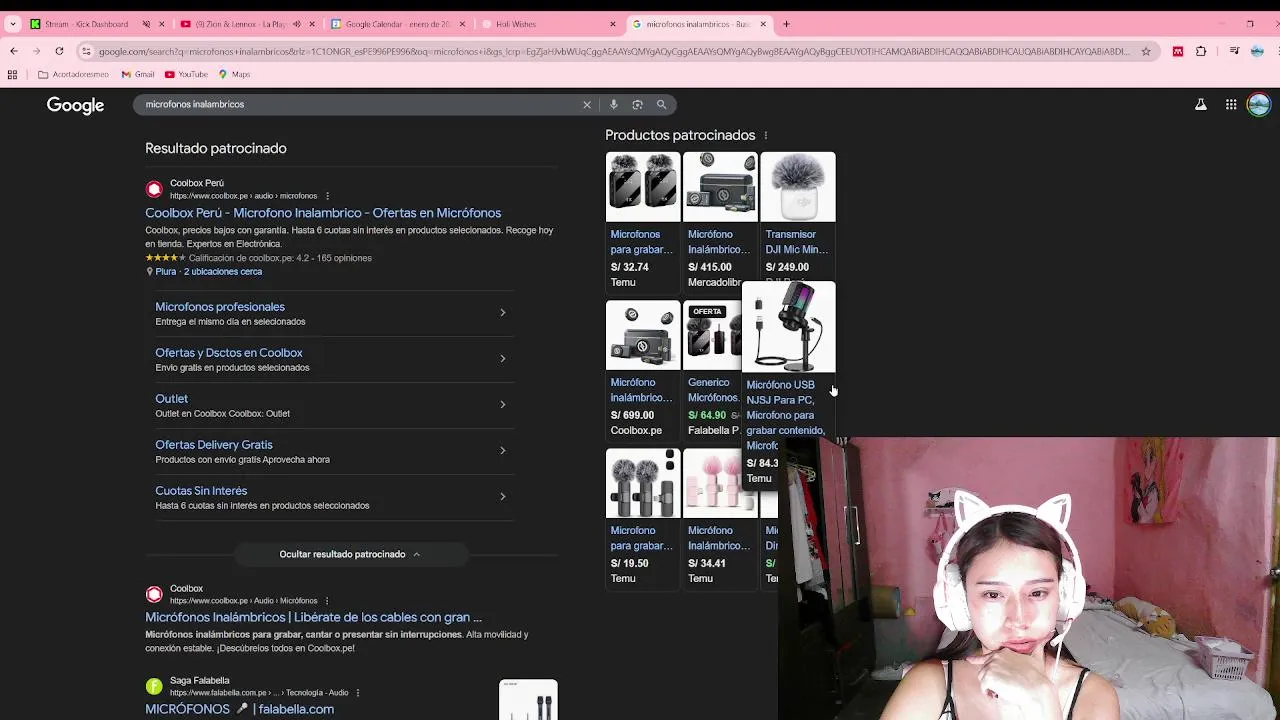1280x720 pixels.
Task: Open the YouTube bookmark
Action: click(186, 74)
